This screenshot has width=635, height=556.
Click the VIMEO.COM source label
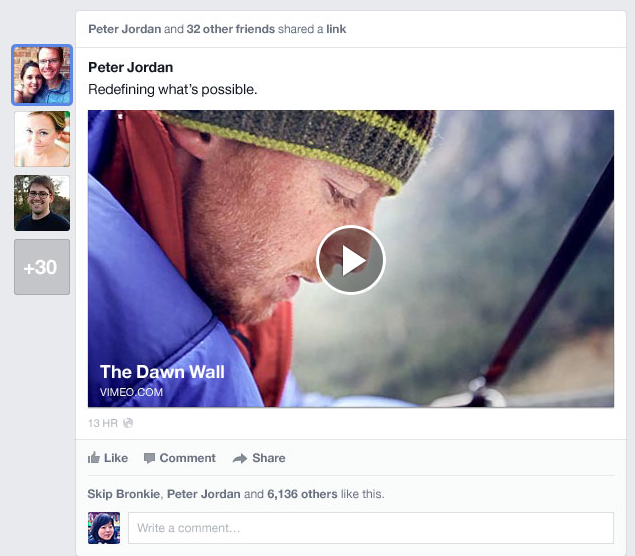click(131, 392)
